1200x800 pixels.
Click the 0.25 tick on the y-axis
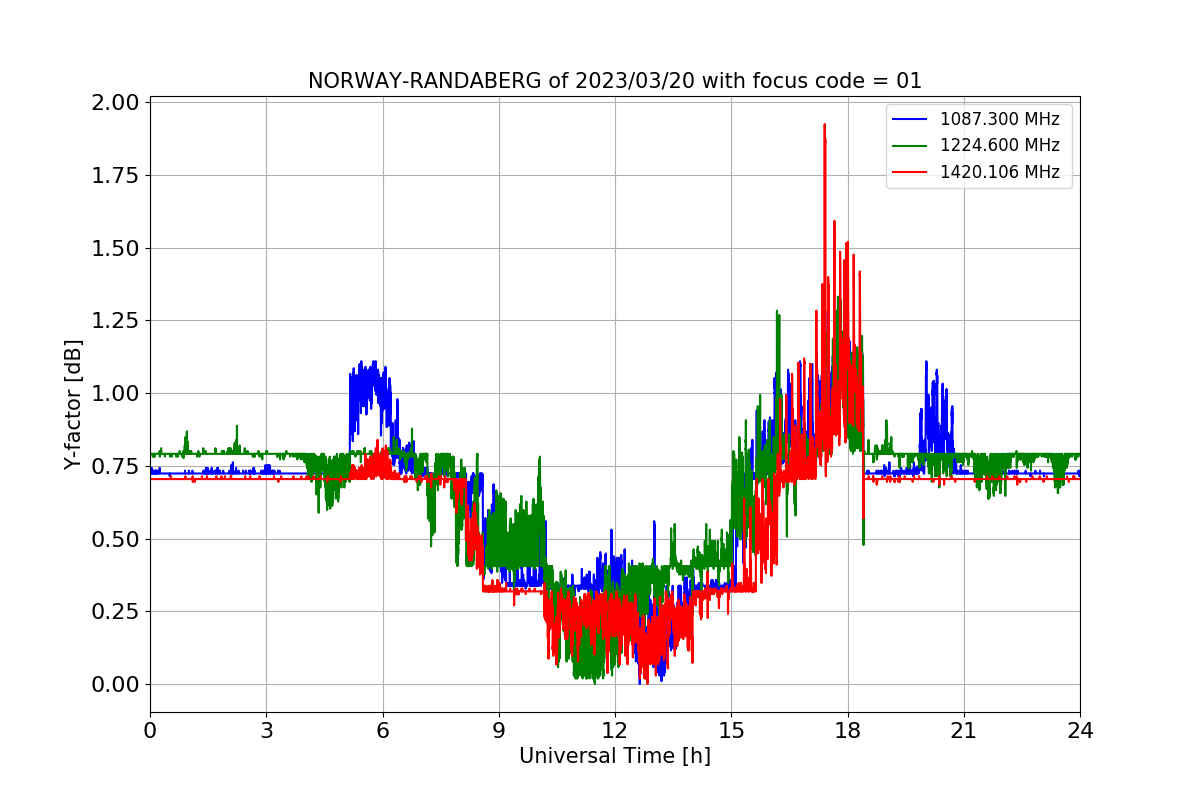click(x=117, y=611)
